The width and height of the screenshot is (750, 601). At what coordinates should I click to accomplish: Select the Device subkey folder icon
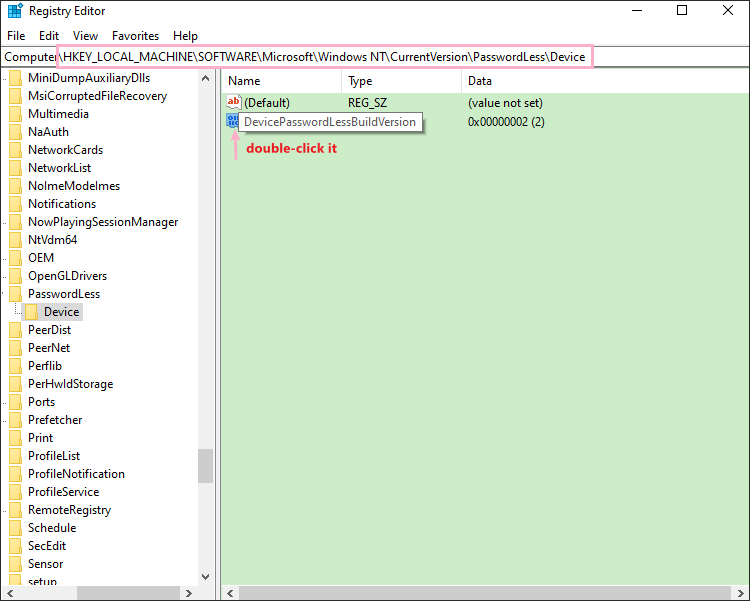(31, 312)
